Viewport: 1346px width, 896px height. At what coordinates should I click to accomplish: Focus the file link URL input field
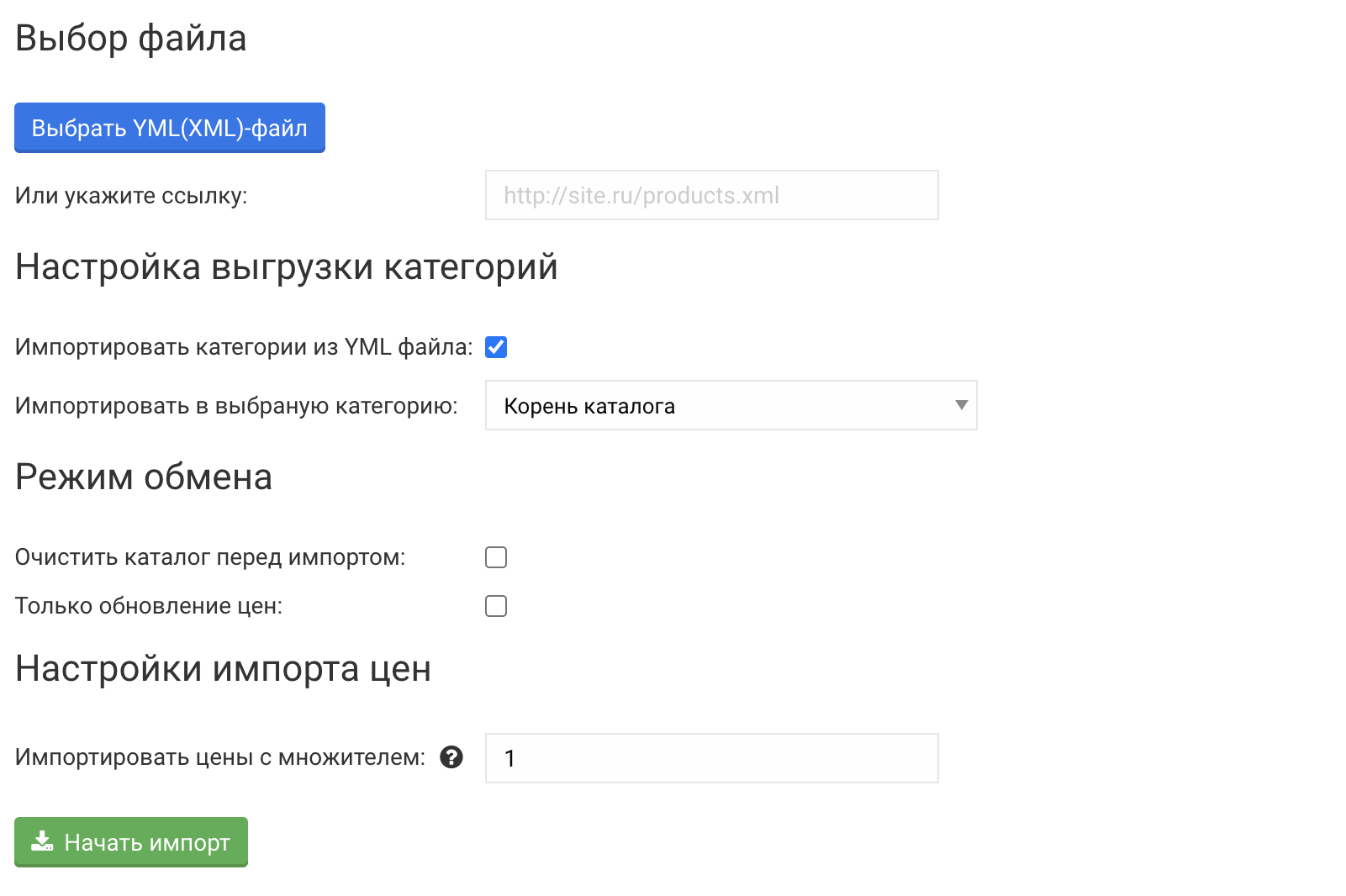coord(712,195)
